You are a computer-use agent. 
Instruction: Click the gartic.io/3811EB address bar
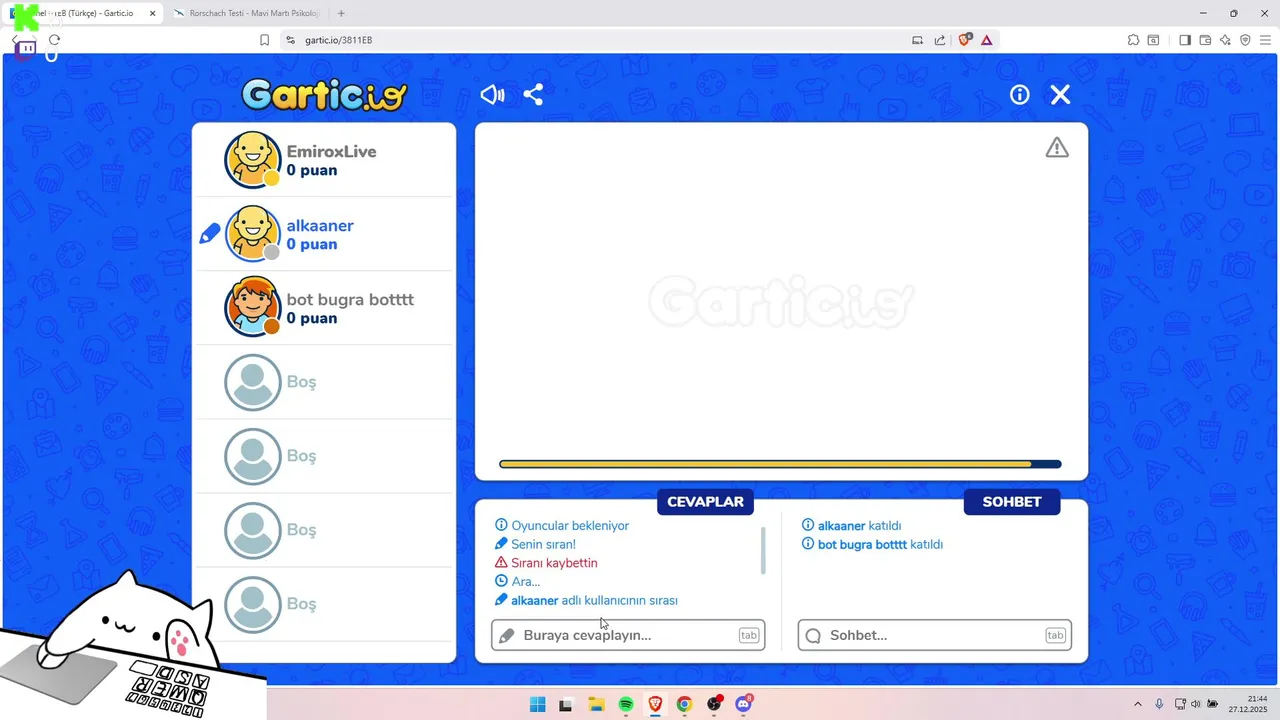click(x=338, y=40)
